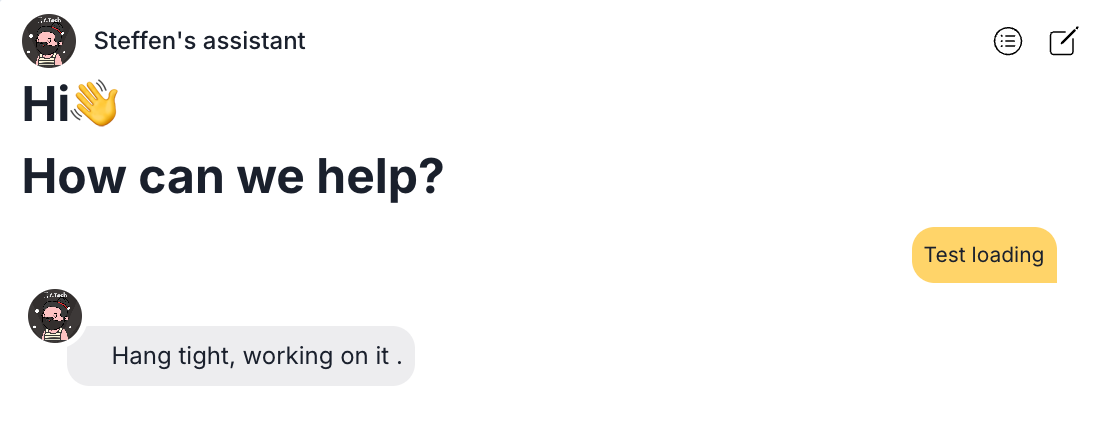
Task: Click the loading dot ending the reply
Action: pos(399,361)
